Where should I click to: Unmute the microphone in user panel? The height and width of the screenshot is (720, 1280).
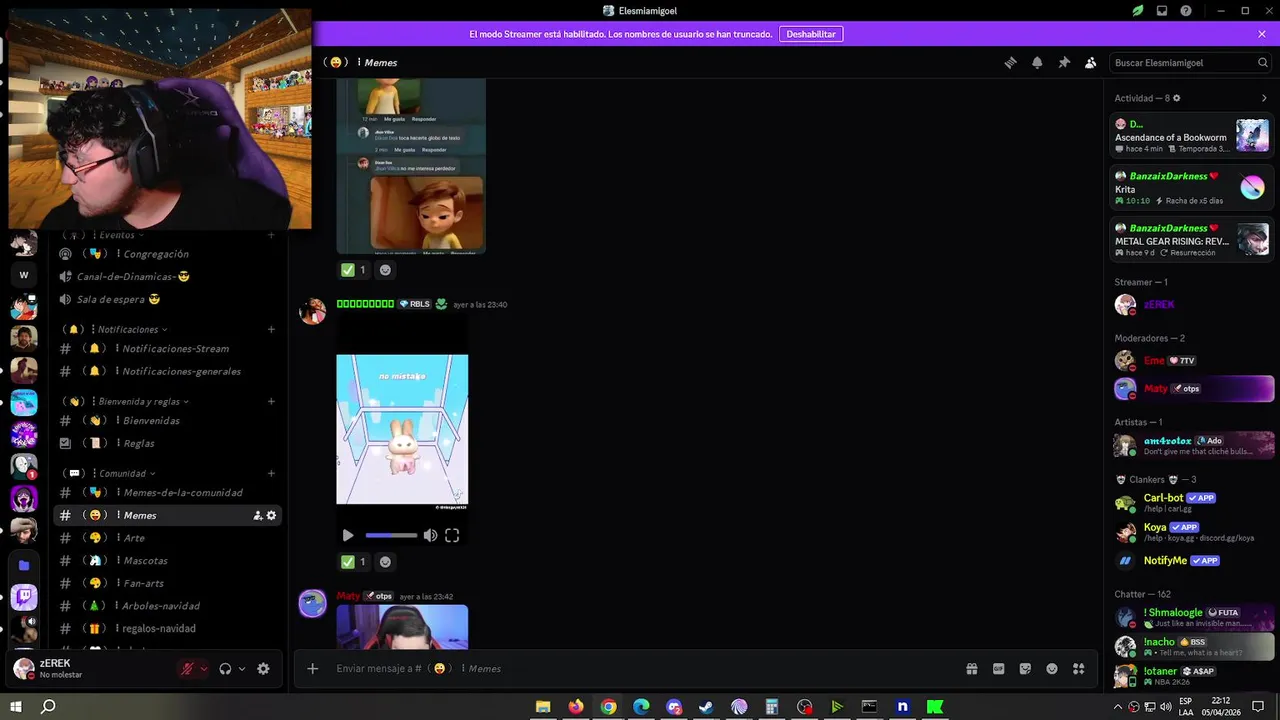coord(187,669)
